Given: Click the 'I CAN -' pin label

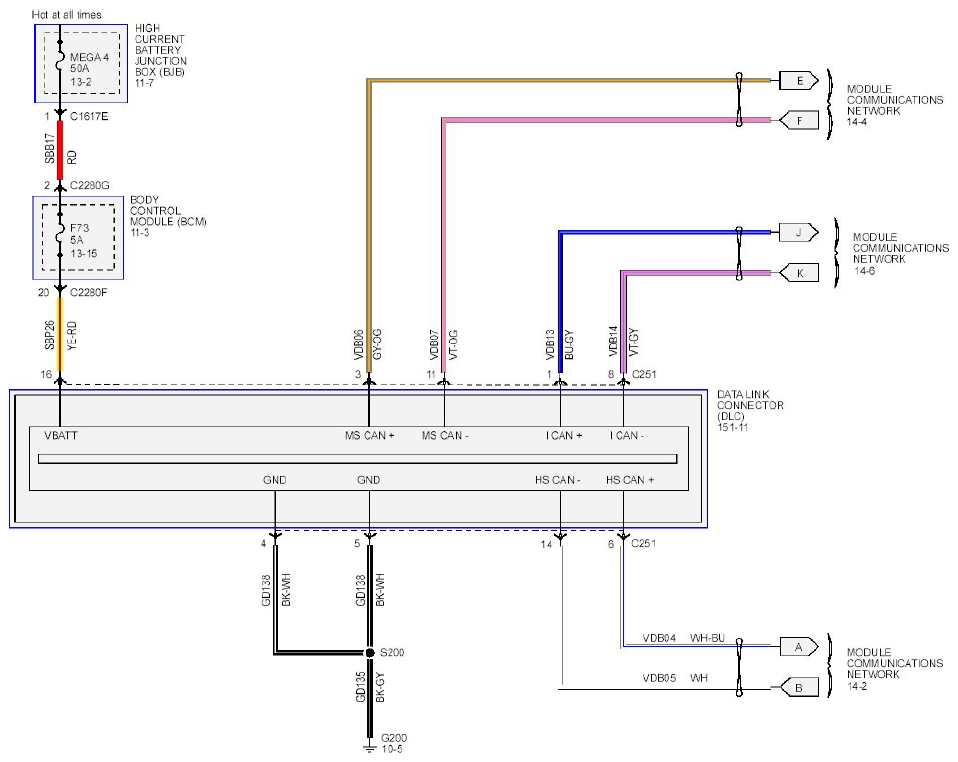Looking at the screenshot, I should tap(627, 436).
